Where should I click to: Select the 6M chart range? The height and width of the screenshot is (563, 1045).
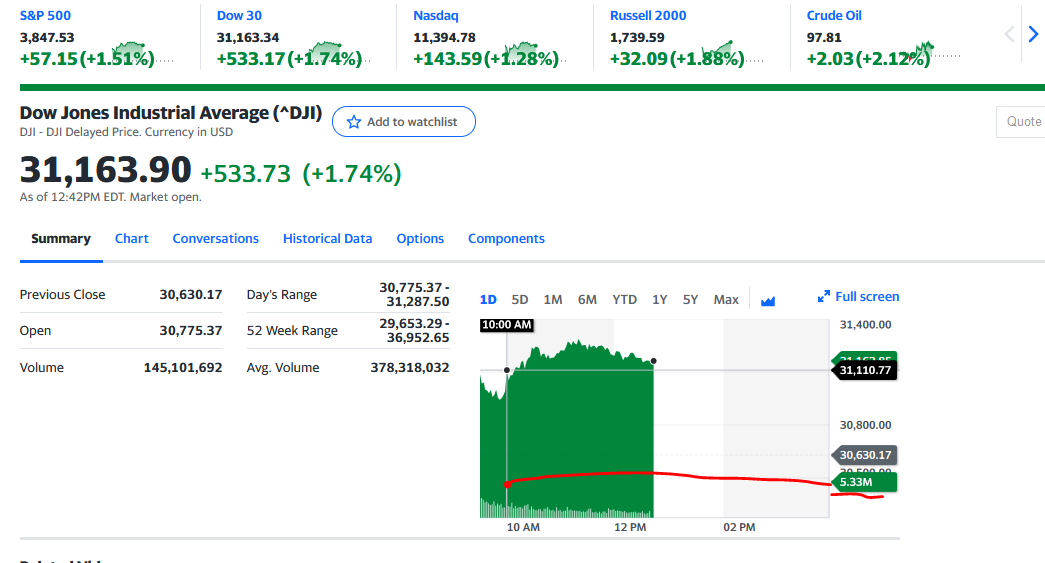[587, 300]
